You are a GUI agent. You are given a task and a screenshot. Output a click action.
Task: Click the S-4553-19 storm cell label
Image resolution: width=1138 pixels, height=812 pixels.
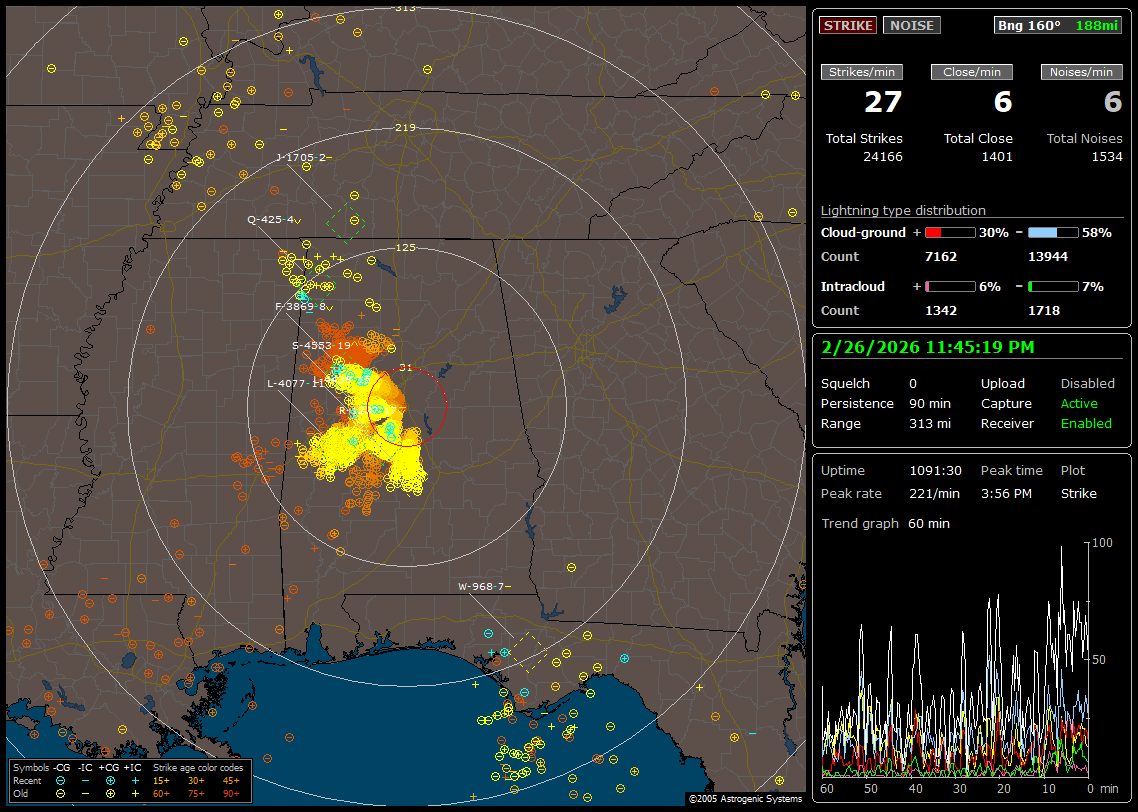320,345
